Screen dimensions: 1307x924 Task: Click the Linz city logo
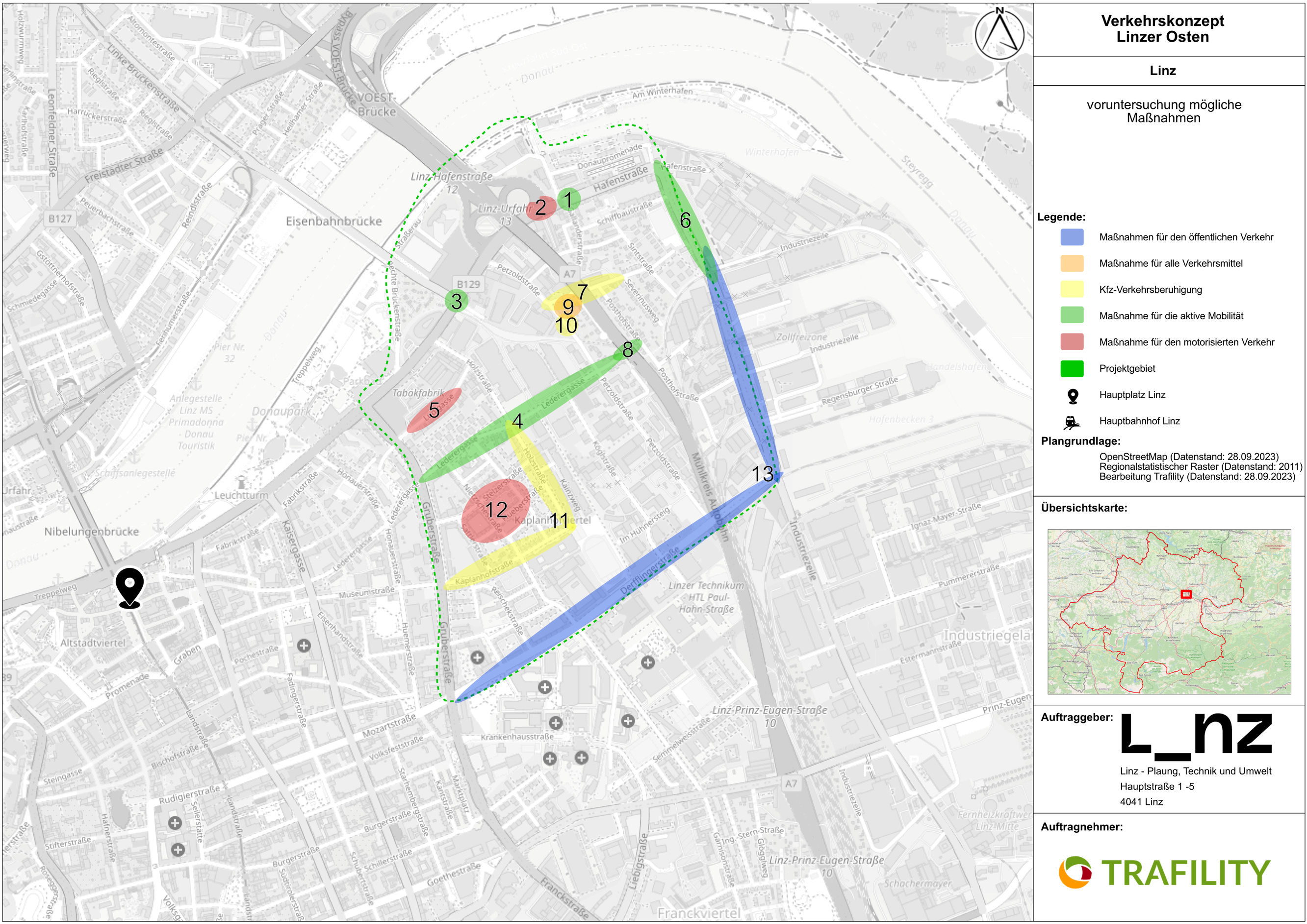1196,736
